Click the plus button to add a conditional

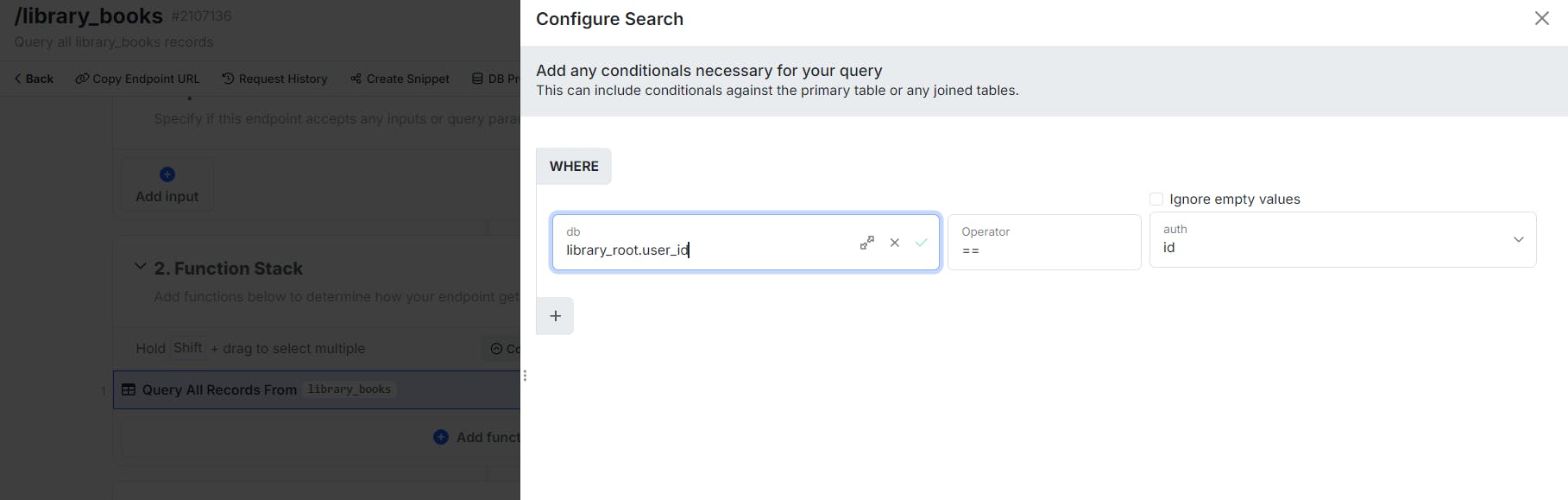[555, 316]
